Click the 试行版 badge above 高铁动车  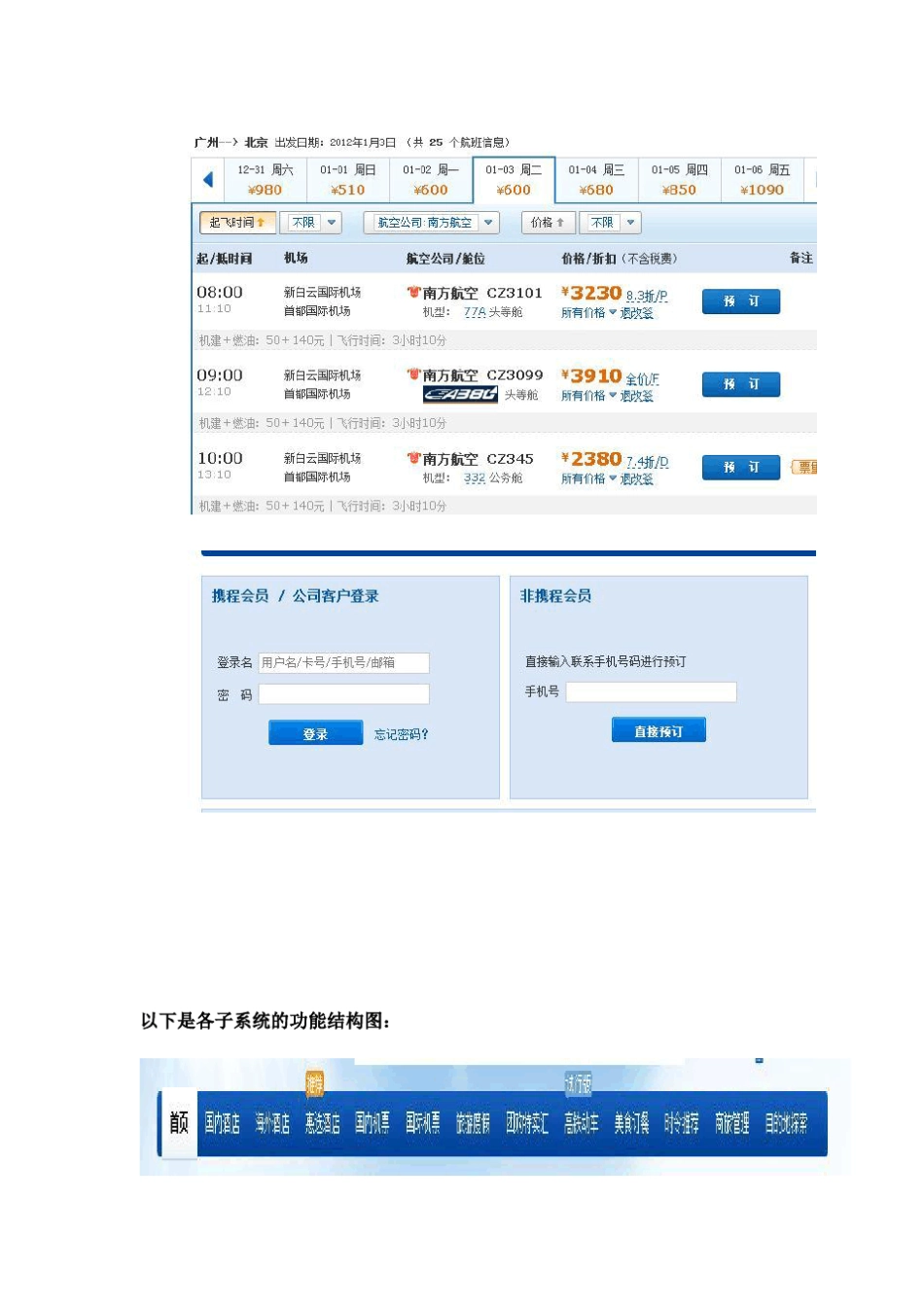579,1083
